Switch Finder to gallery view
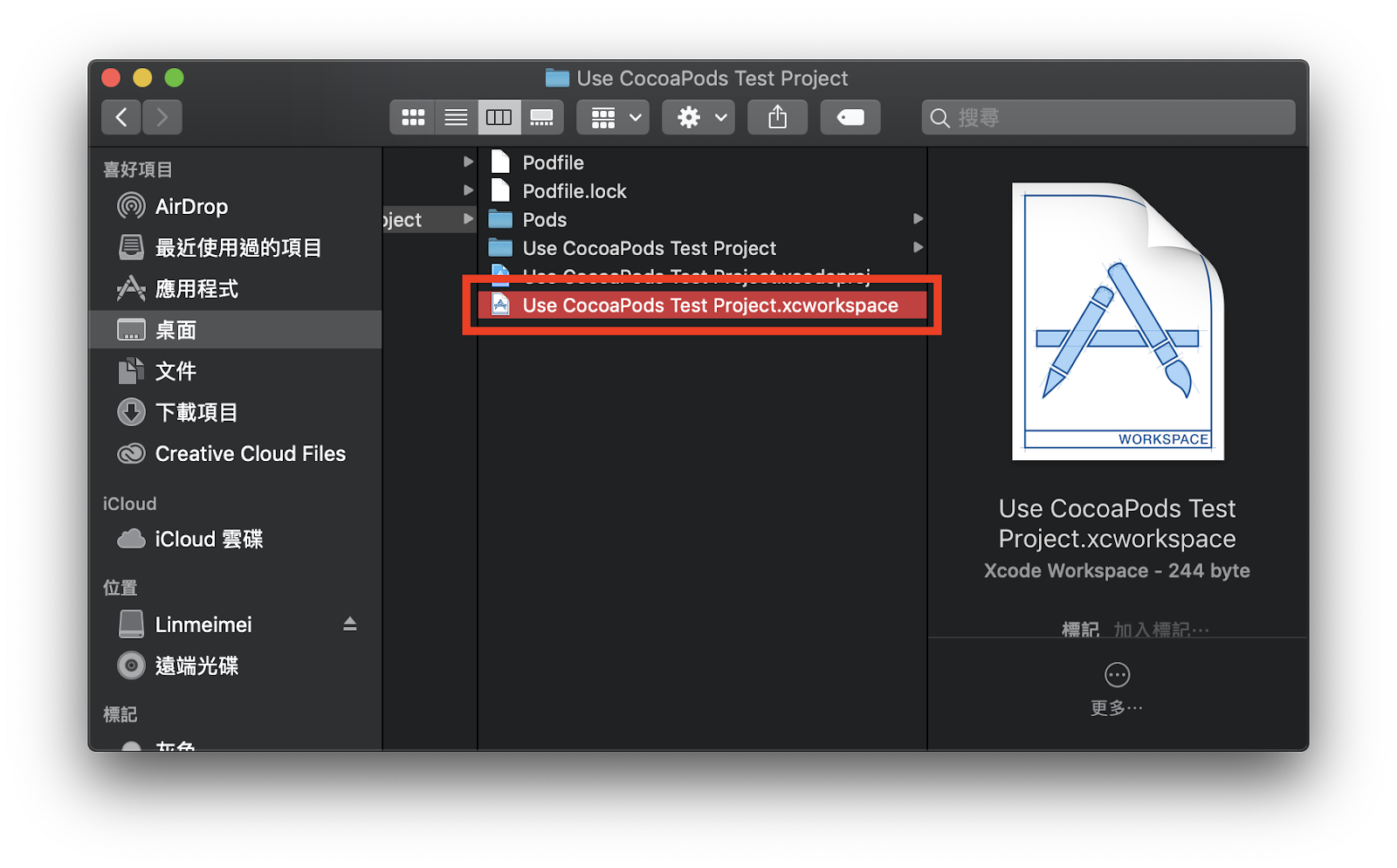Viewport: 1397px width, 868px height. coord(541,117)
